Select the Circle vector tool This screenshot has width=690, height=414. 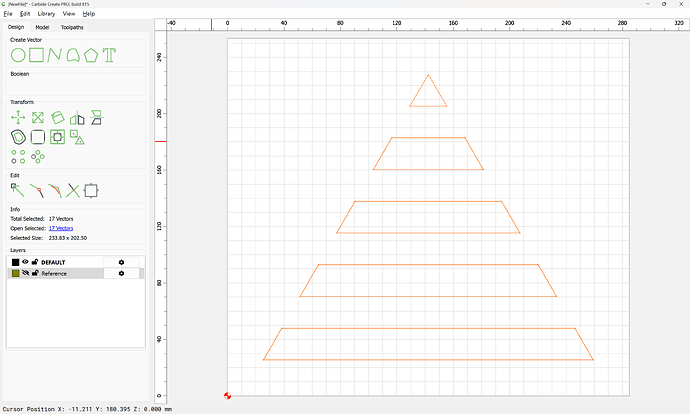click(18, 55)
